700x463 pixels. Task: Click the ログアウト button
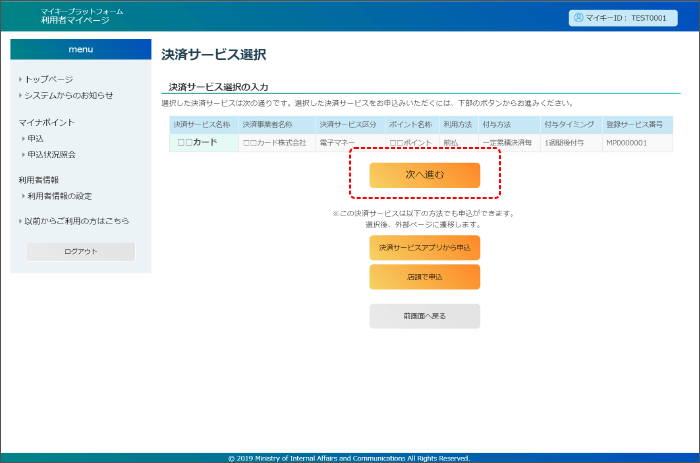pos(81,252)
